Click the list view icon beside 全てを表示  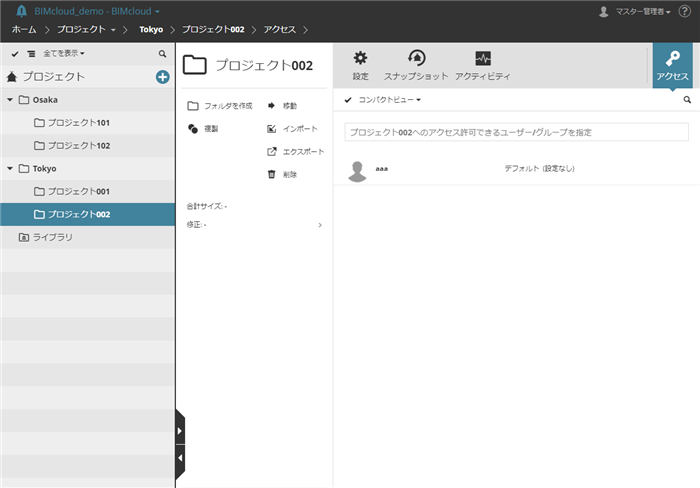tap(31, 54)
